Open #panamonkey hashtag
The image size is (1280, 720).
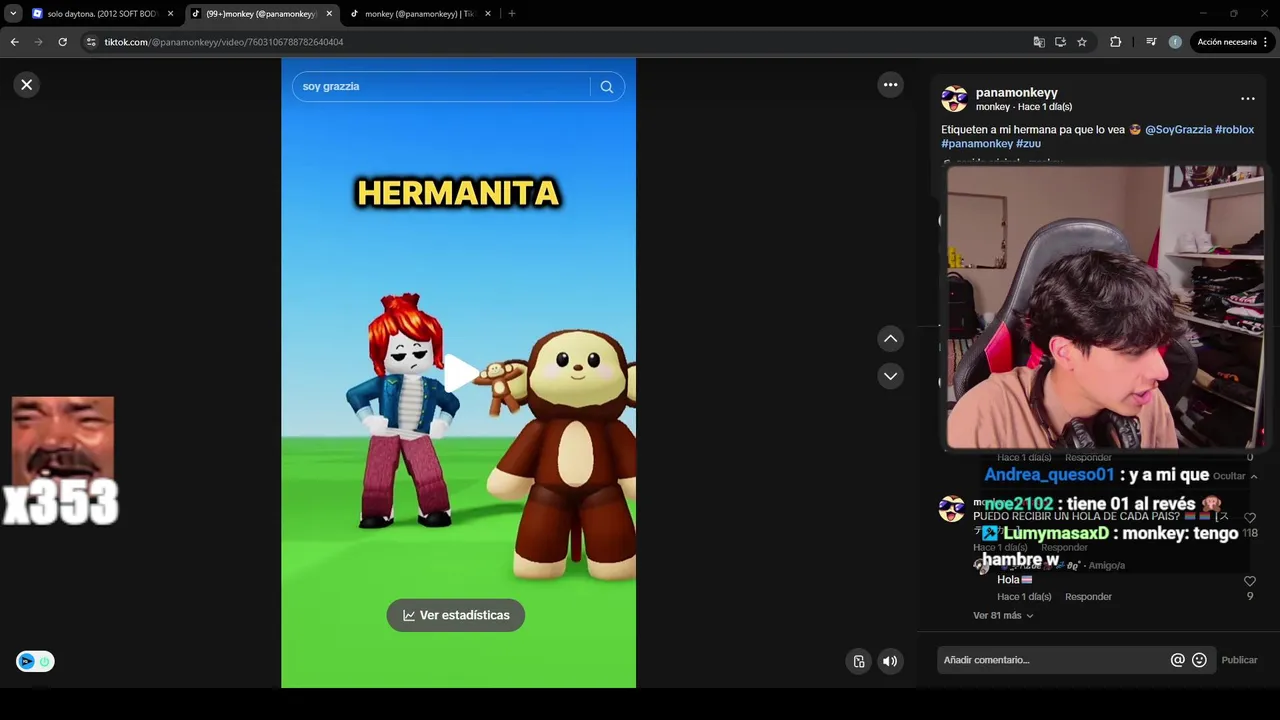tap(977, 144)
